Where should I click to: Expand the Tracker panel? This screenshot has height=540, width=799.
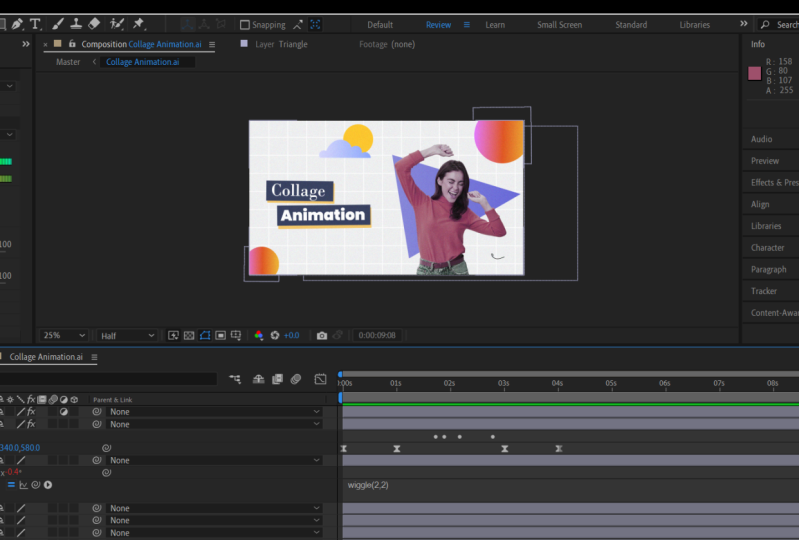click(764, 291)
